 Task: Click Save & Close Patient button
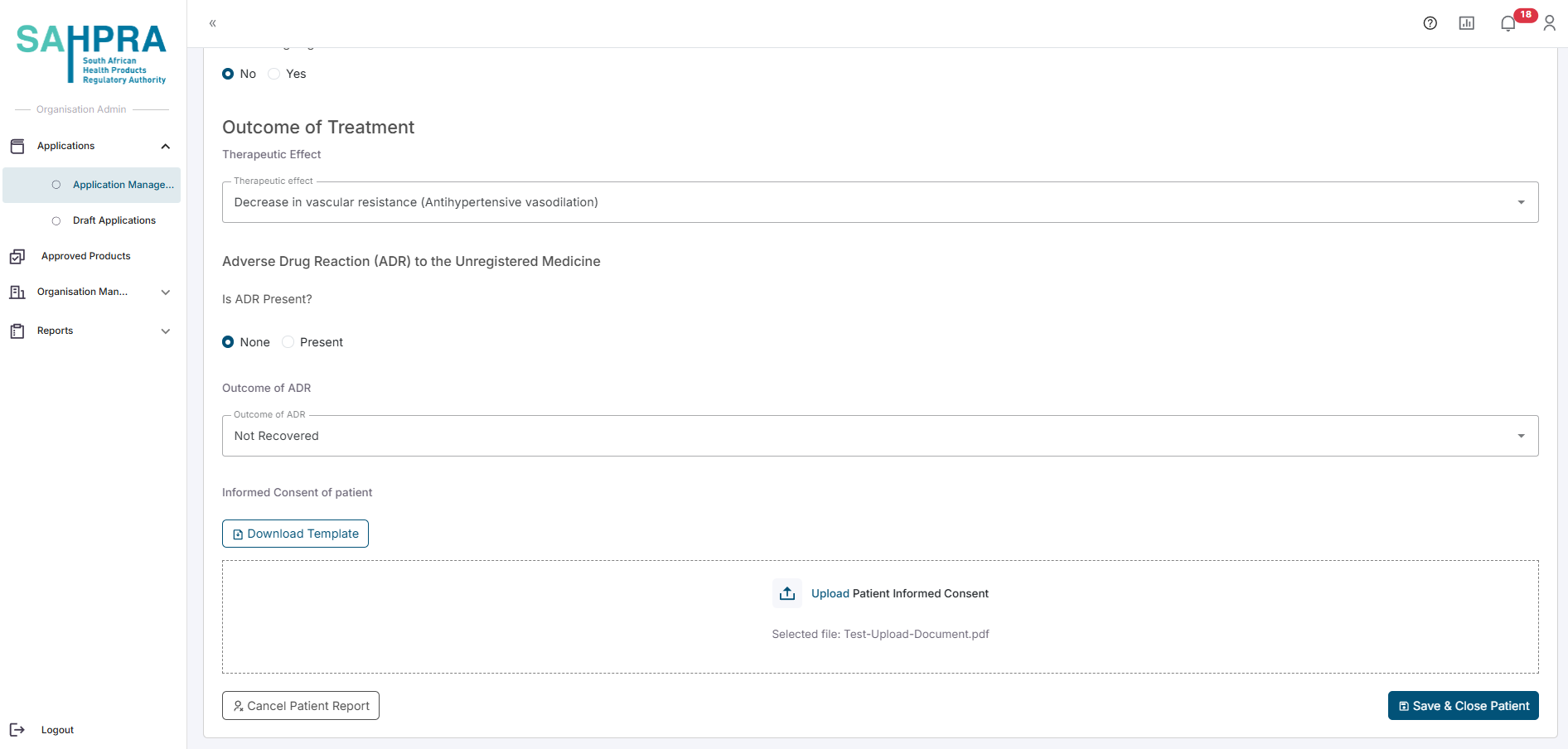[1463, 706]
